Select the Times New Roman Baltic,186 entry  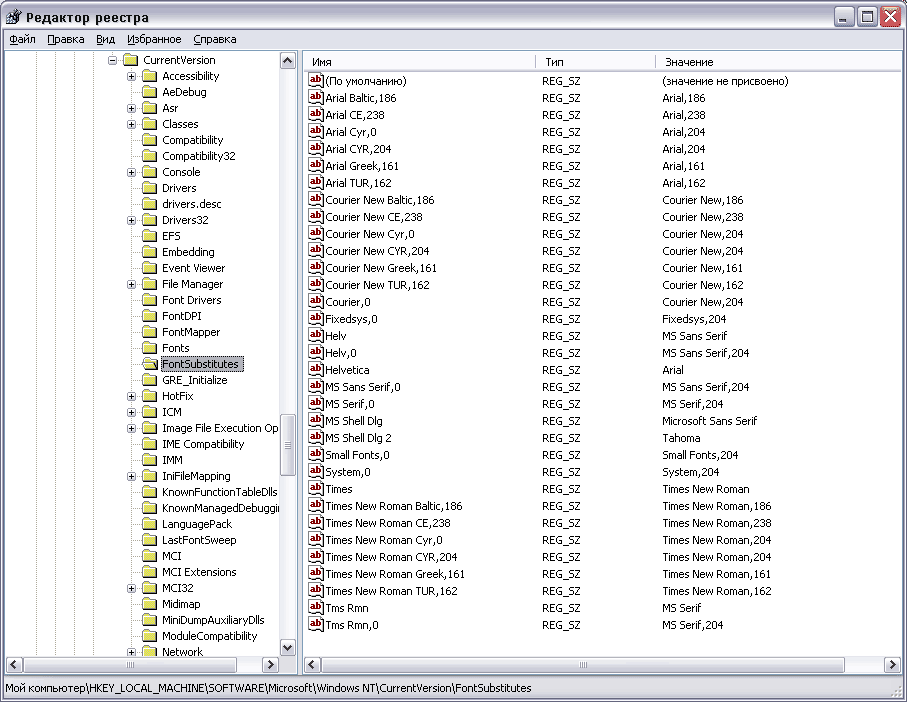(x=393, y=506)
